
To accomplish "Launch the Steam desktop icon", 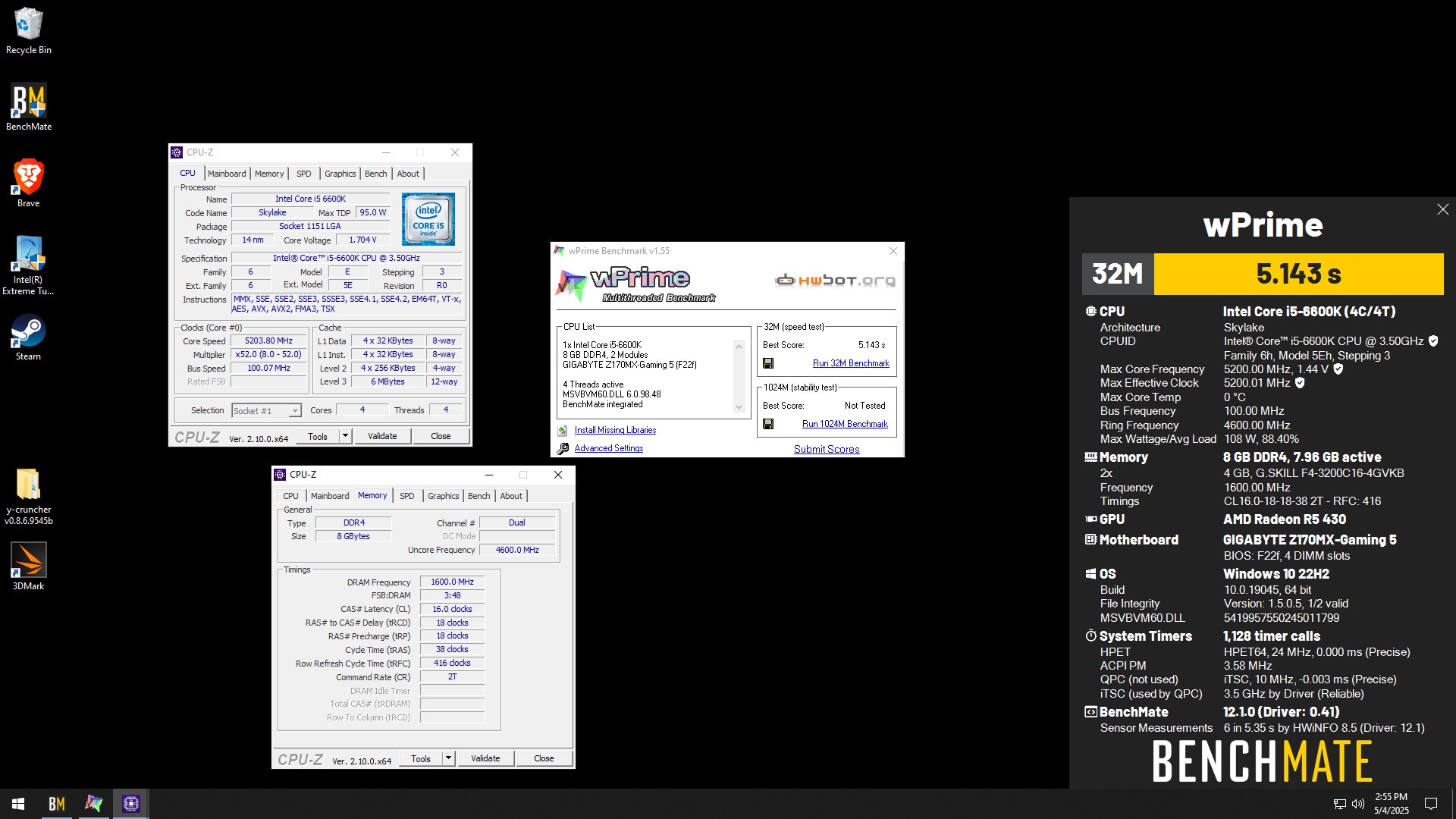I will [x=28, y=337].
